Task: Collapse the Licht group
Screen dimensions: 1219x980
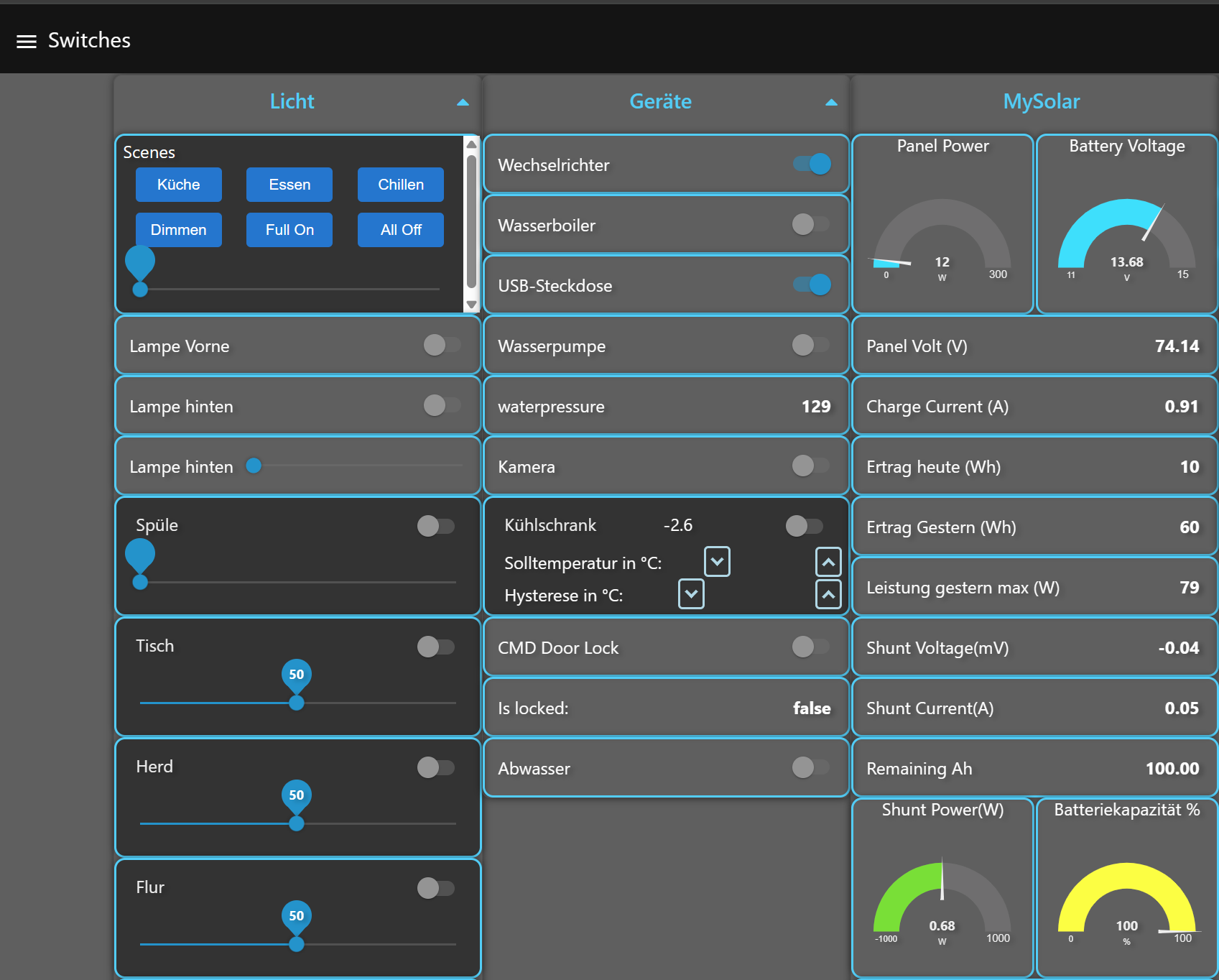Action: tap(463, 103)
